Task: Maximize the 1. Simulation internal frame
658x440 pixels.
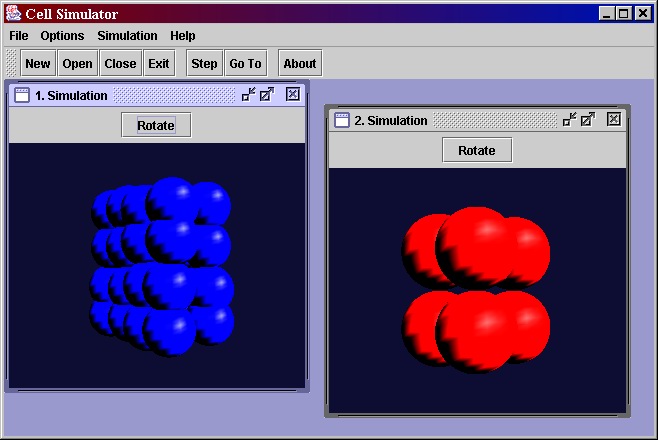Action: (267, 95)
